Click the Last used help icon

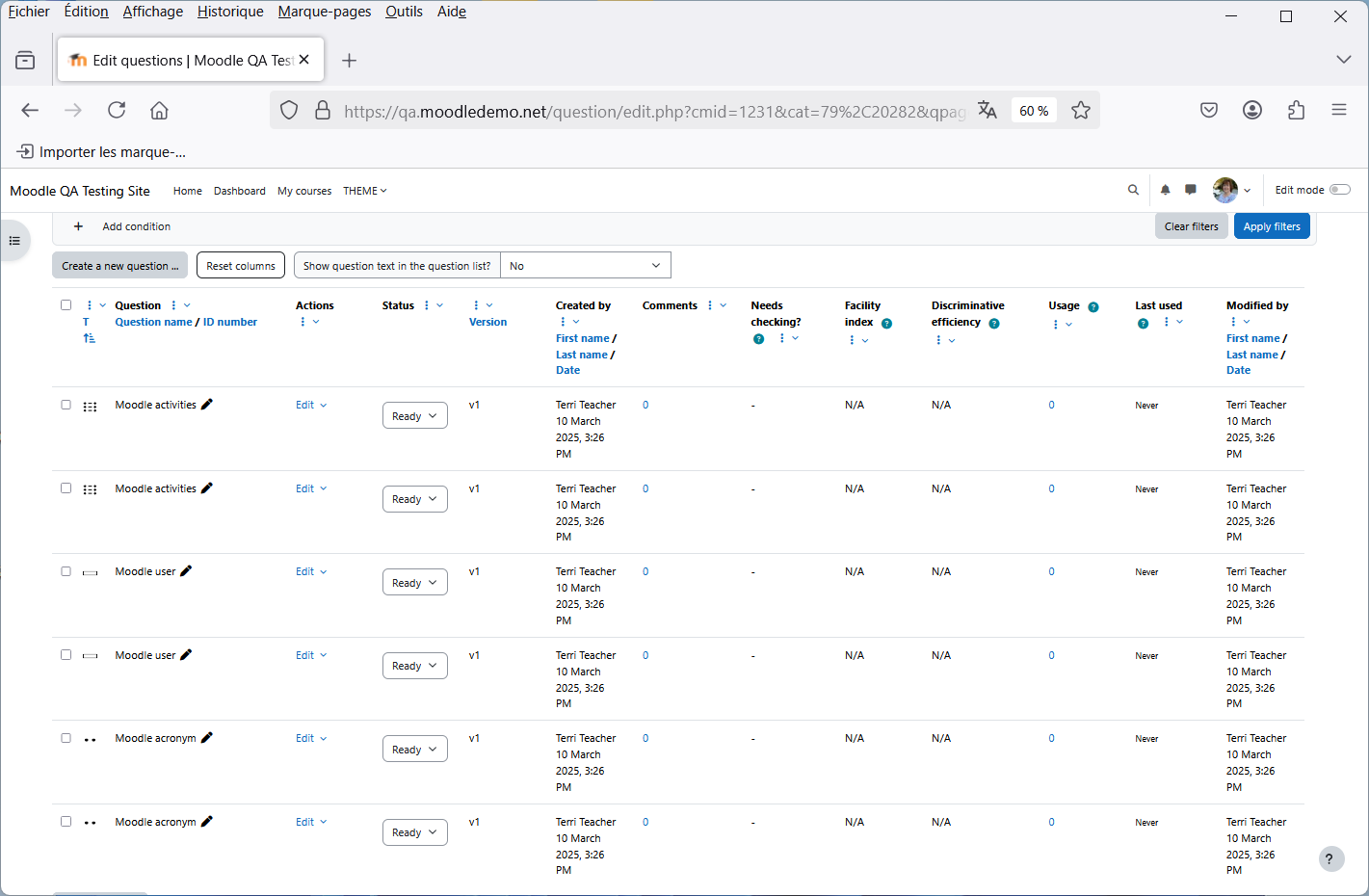1143,324
